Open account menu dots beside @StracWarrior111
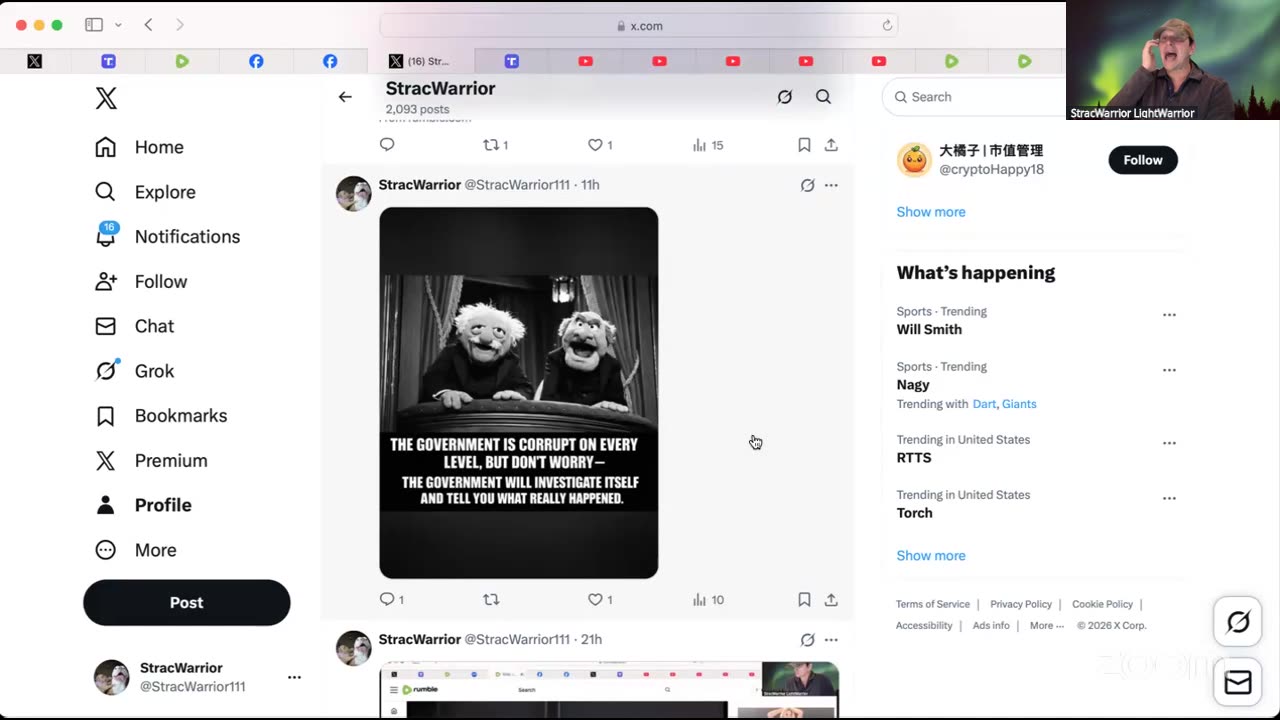 point(294,677)
